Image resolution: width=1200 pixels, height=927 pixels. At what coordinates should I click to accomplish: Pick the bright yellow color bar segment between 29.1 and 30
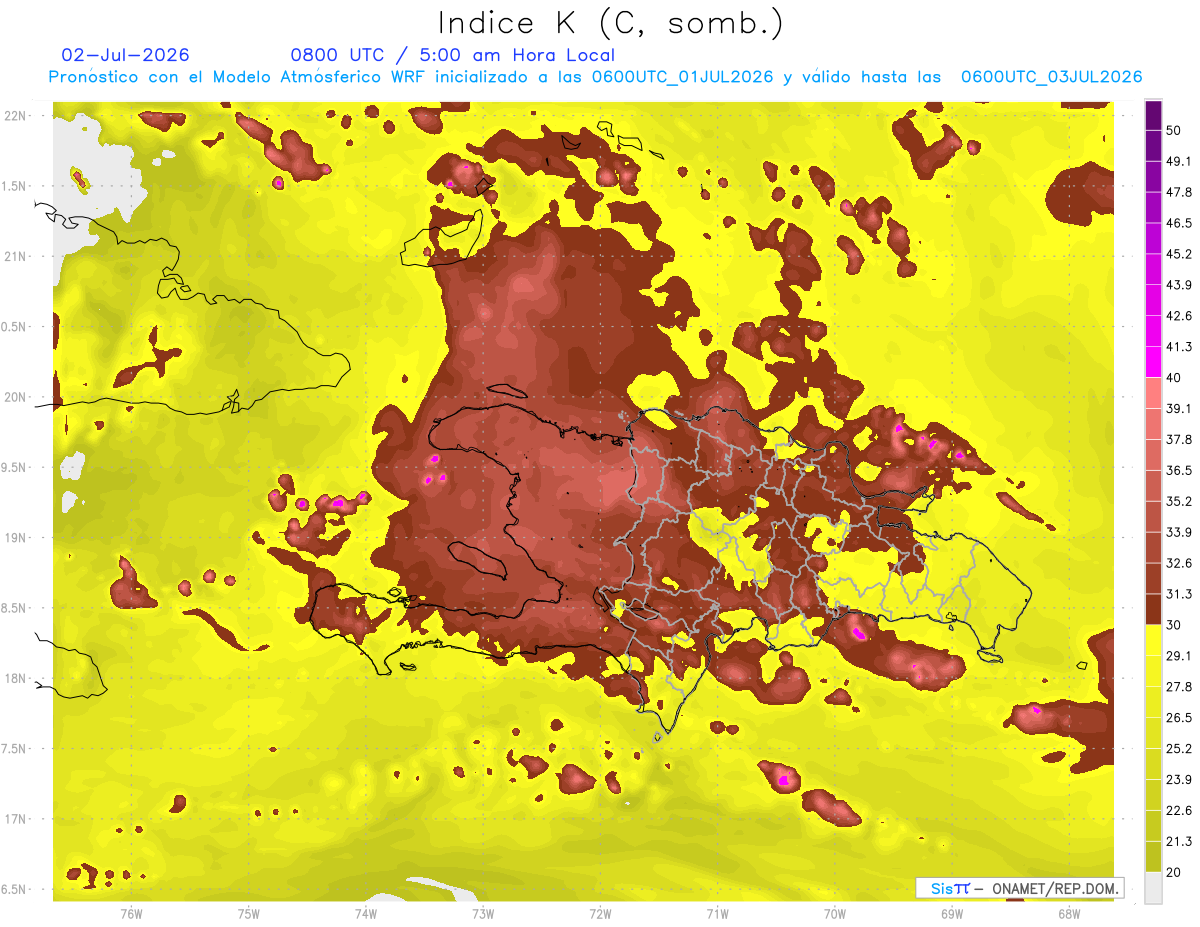(1153, 640)
